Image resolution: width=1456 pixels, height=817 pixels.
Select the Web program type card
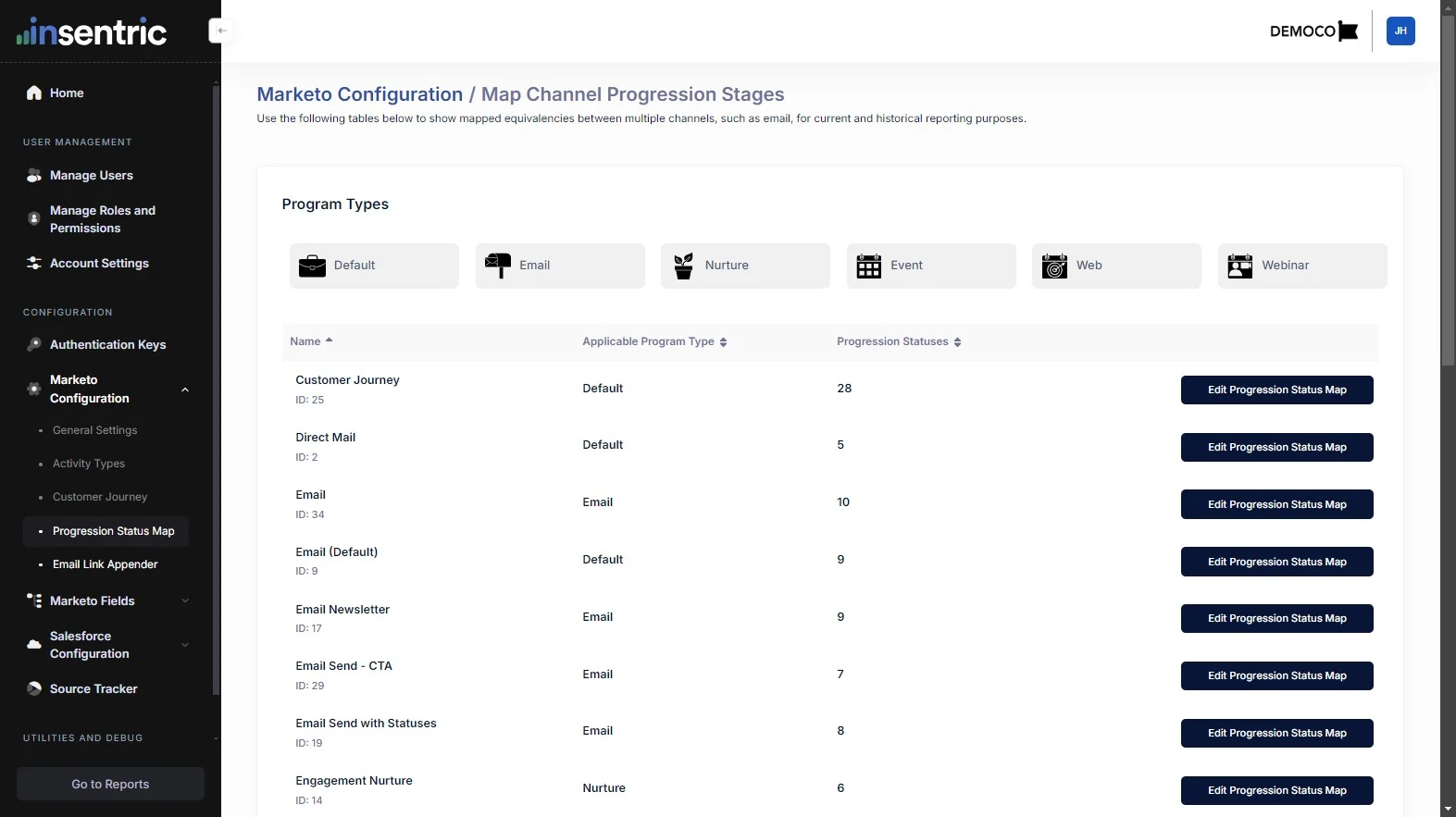point(1116,266)
